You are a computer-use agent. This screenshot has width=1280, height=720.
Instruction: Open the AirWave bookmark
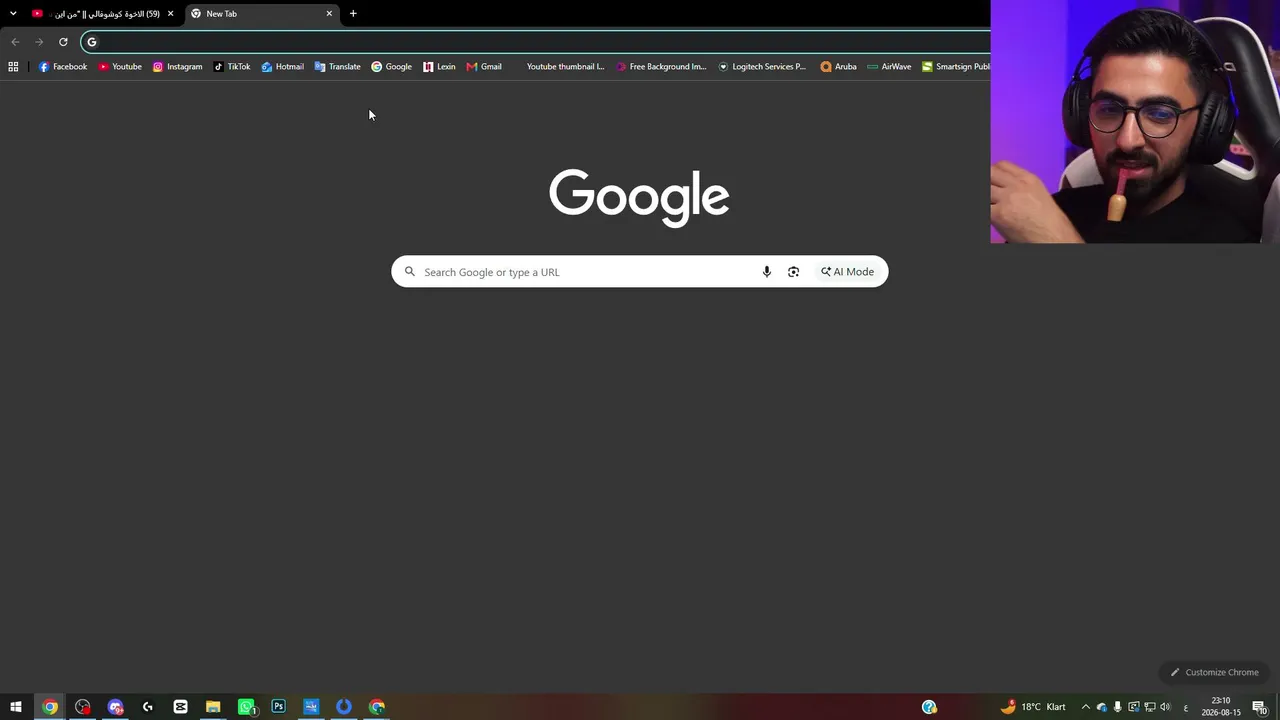pyautogui.click(x=889, y=67)
